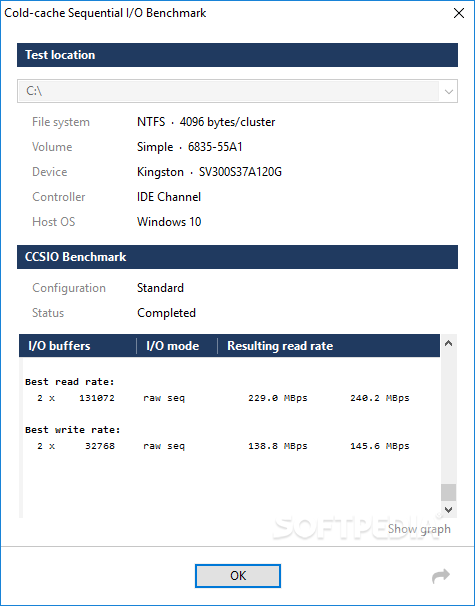Image resolution: width=475 pixels, height=606 pixels.
Task: Click the Configuration label
Action: [x=69, y=288]
